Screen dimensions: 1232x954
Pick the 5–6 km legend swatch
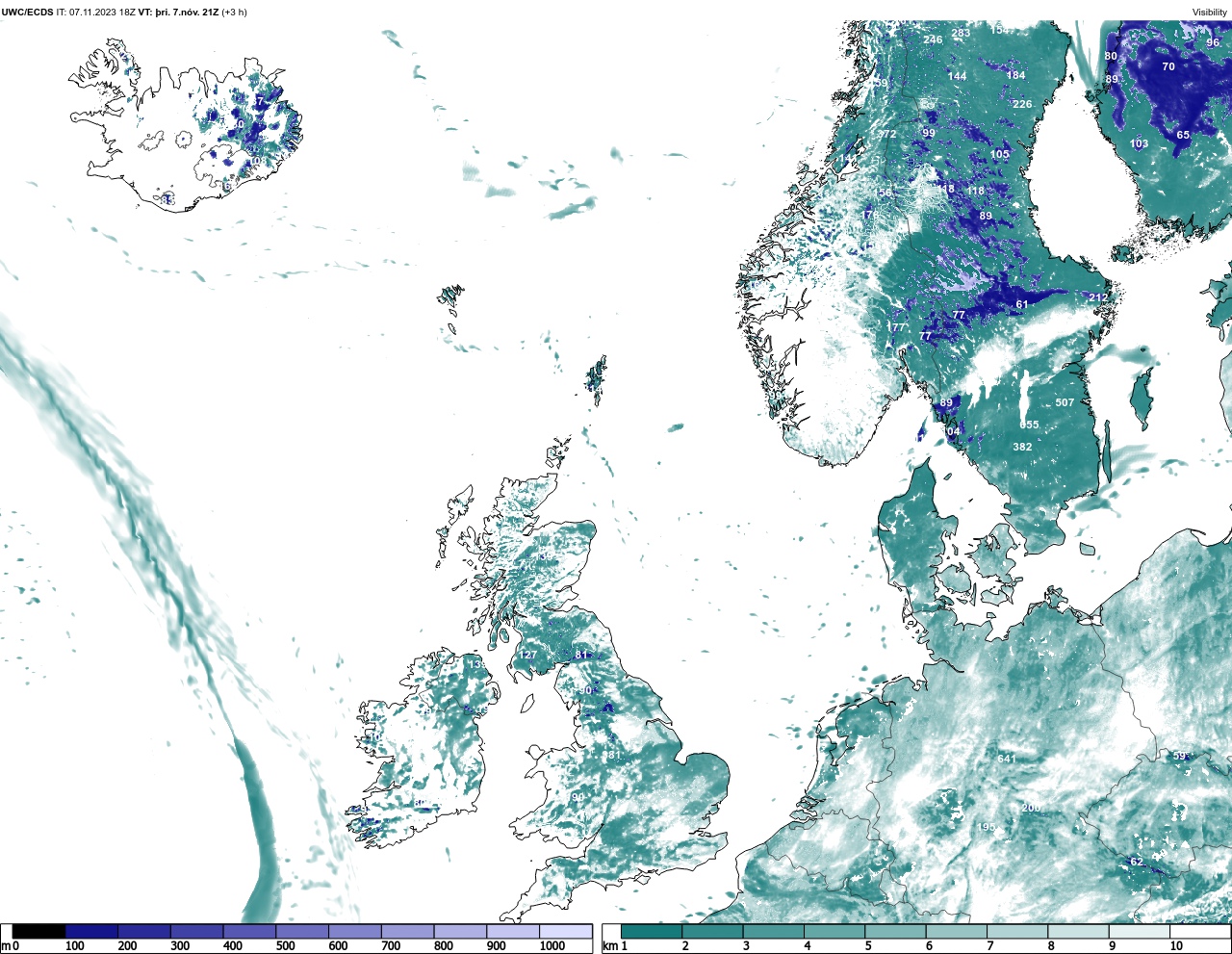[895, 931]
